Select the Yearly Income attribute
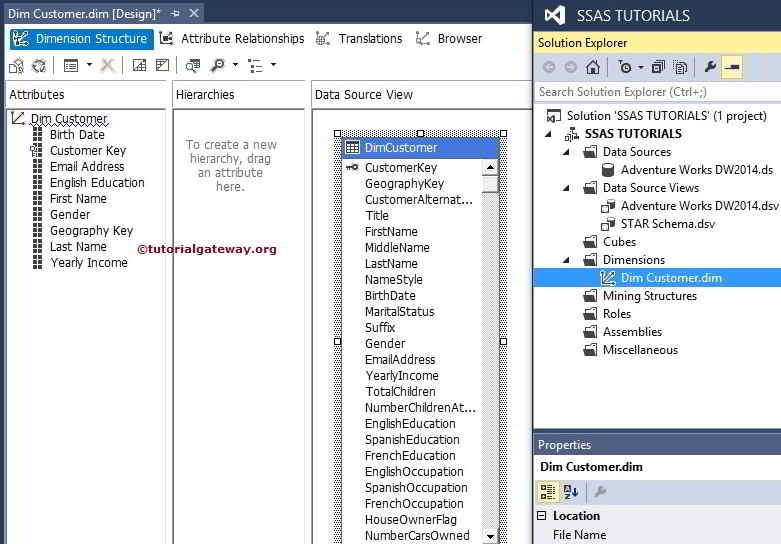This screenshot has width=781, height=544. (89, 263)
